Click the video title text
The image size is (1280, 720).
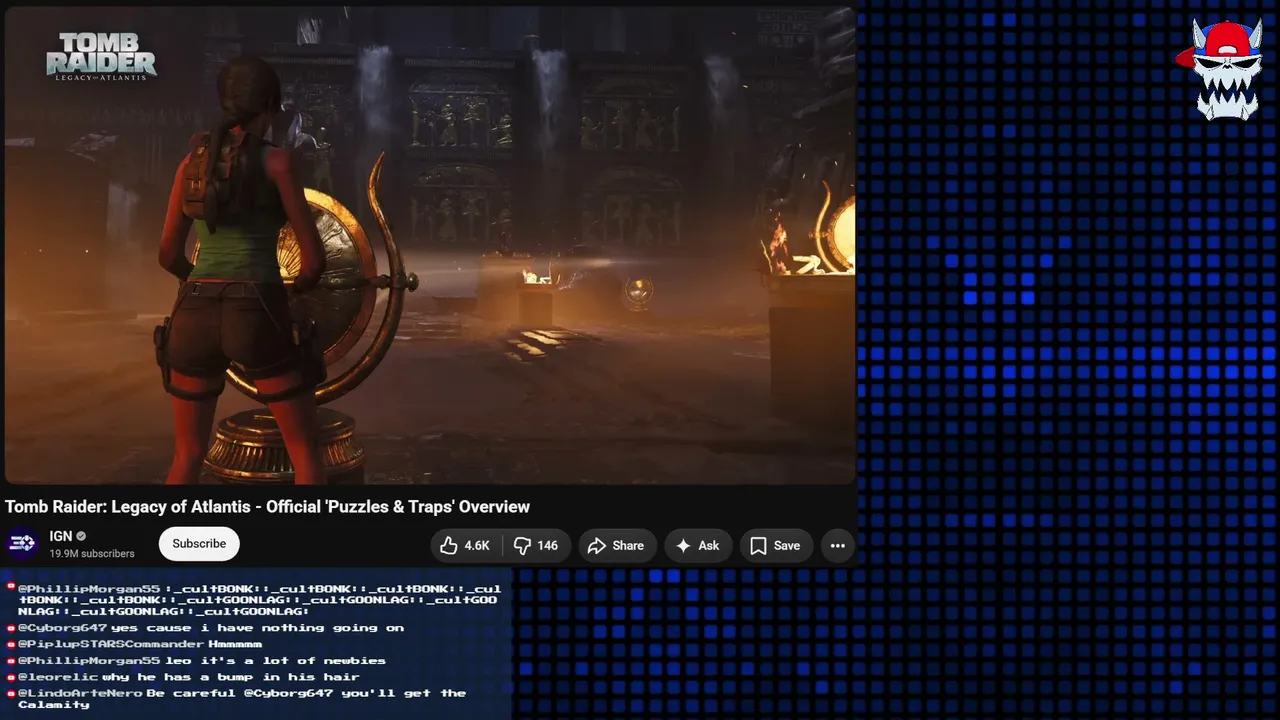(x=267, y=507)
